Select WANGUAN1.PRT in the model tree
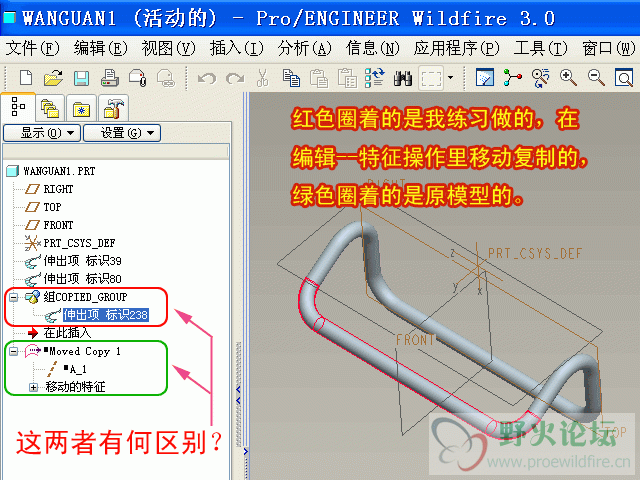The width and height of the screenshot is (640, 480). coord(59,171)
